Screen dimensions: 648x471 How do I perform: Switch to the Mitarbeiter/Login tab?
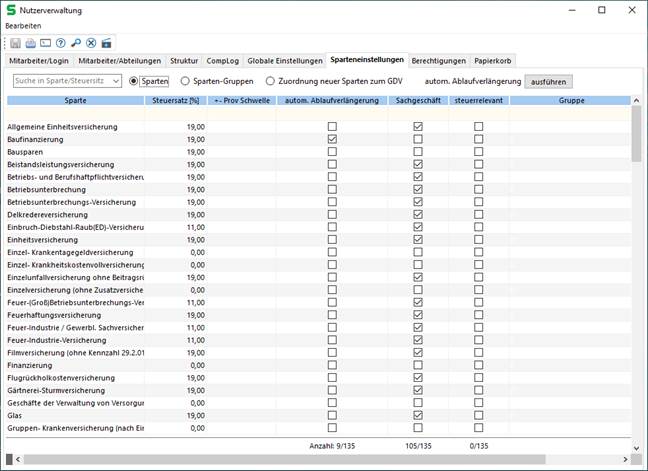(39, 60)
